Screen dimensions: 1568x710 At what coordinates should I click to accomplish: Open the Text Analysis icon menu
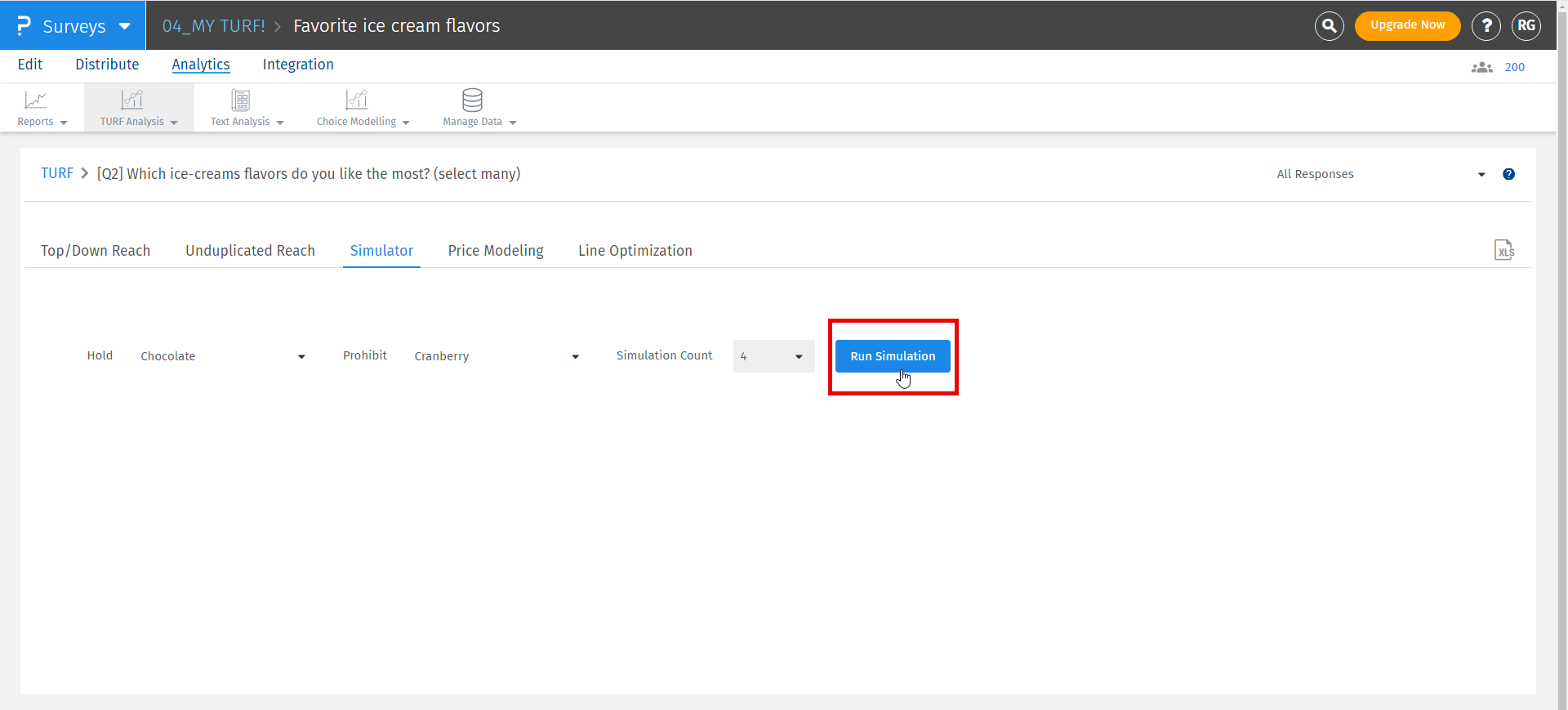(x=240, y=100)
